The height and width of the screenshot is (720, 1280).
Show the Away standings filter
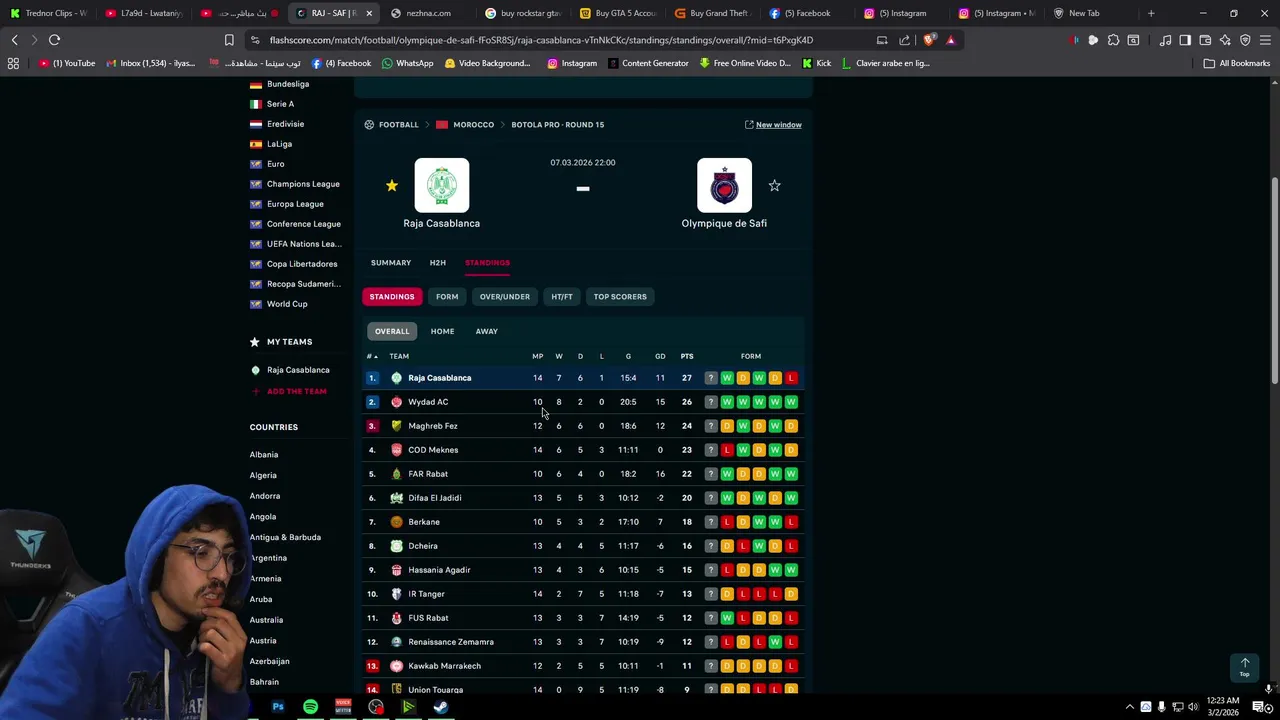487,331
